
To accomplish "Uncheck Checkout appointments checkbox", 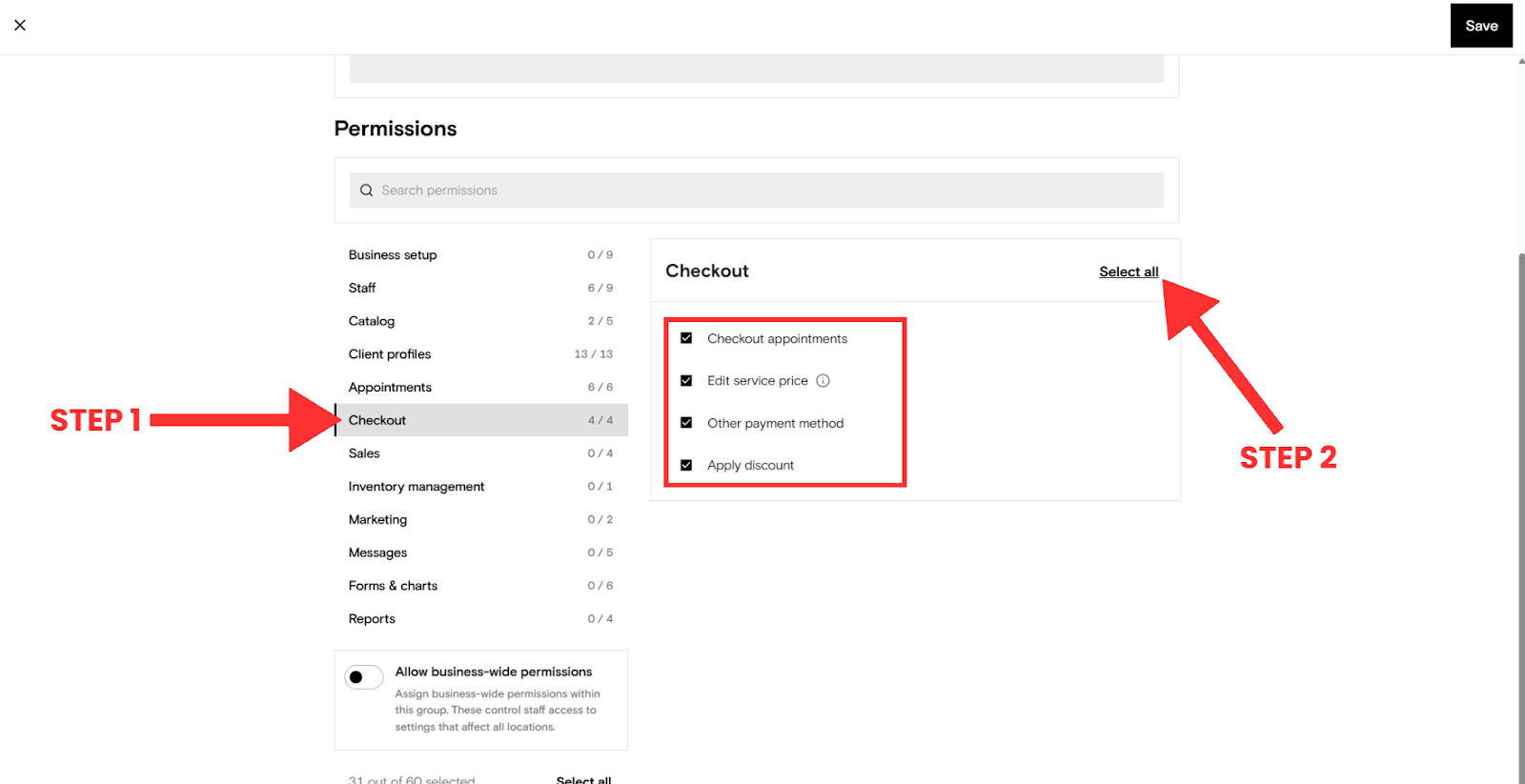I will click(686, 338).
